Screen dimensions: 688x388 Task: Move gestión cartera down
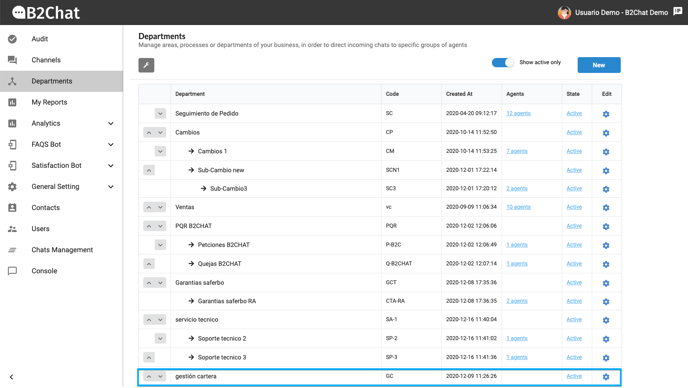pos(160,377)
